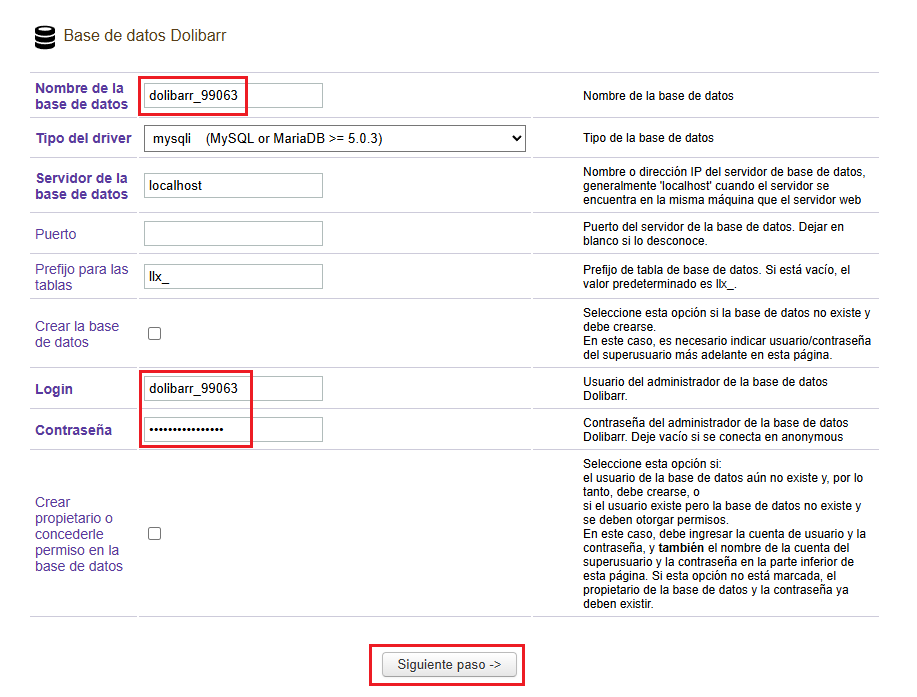
Task: Select the empty 'Puerto' input field
Action: (x=233, y=233)
